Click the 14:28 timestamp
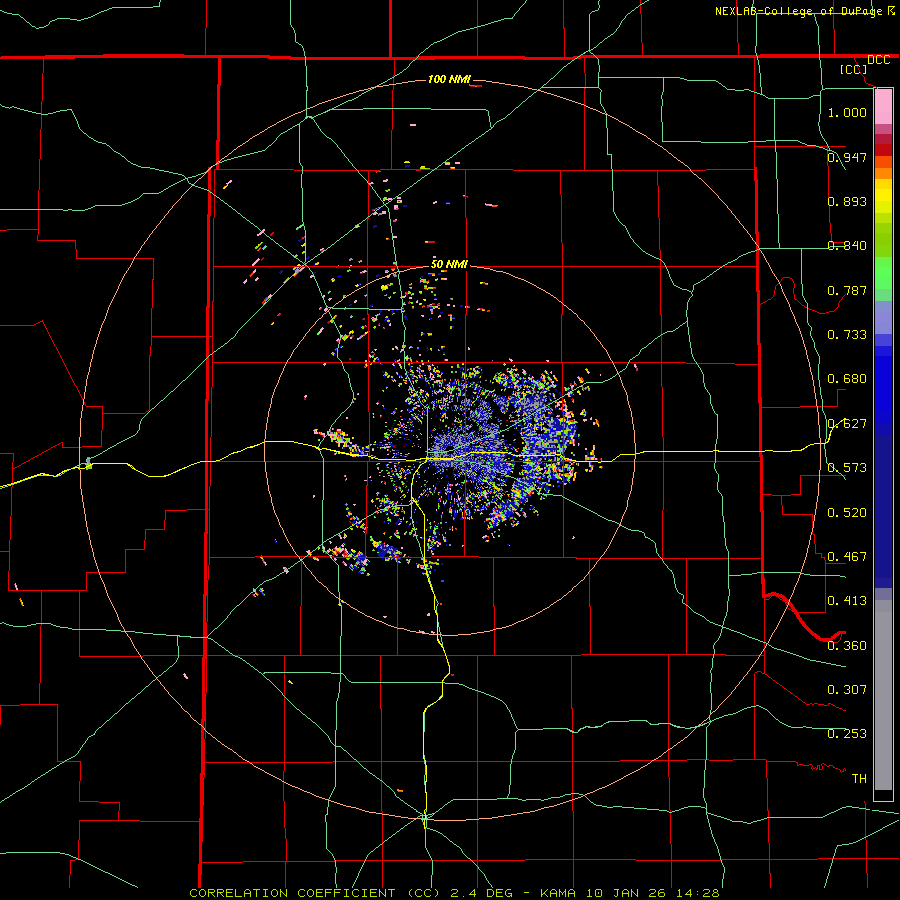The width and height of the screenshot is (900, 900). coord(697,893)
